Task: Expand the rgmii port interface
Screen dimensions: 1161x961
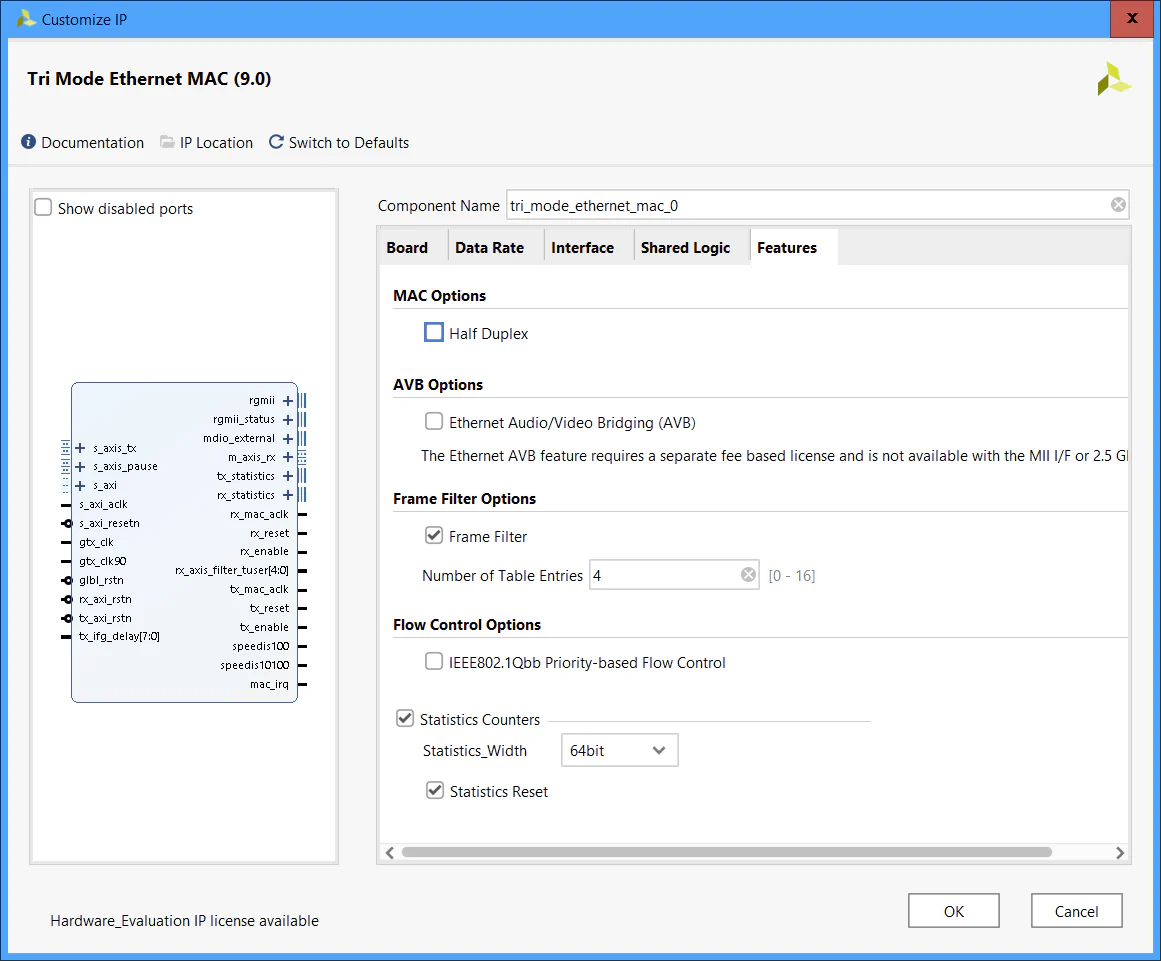Action: pyautogui.click(x=287, y=400)
